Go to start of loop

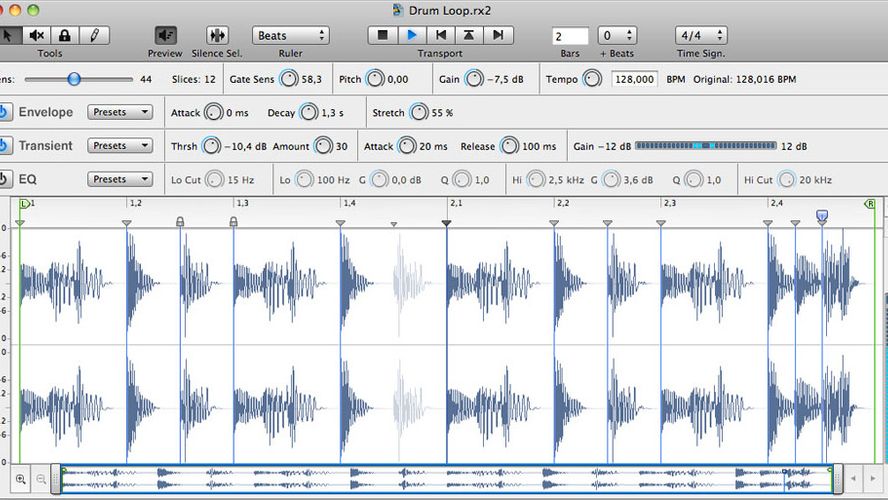coord(441,35)
